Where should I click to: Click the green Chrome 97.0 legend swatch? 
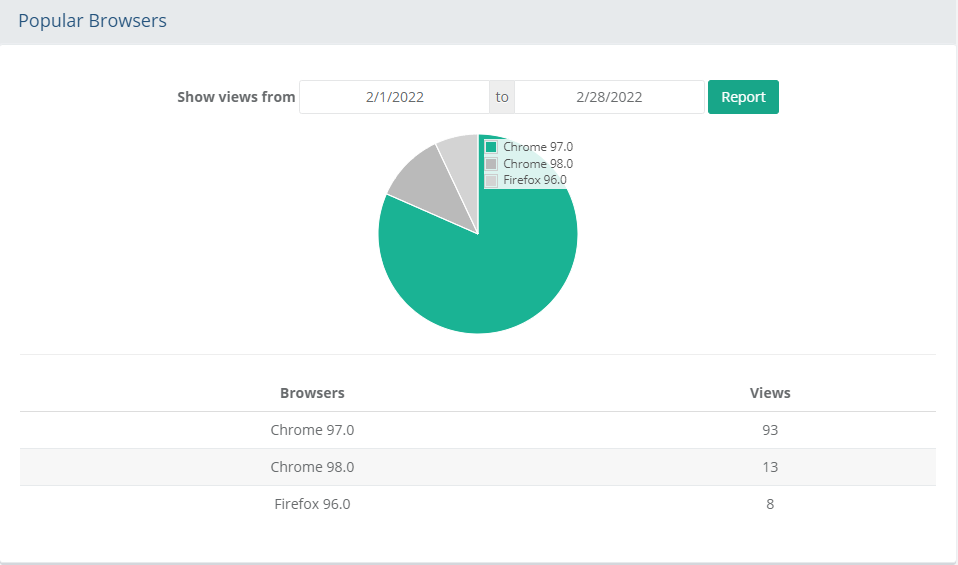click(491, 147)
